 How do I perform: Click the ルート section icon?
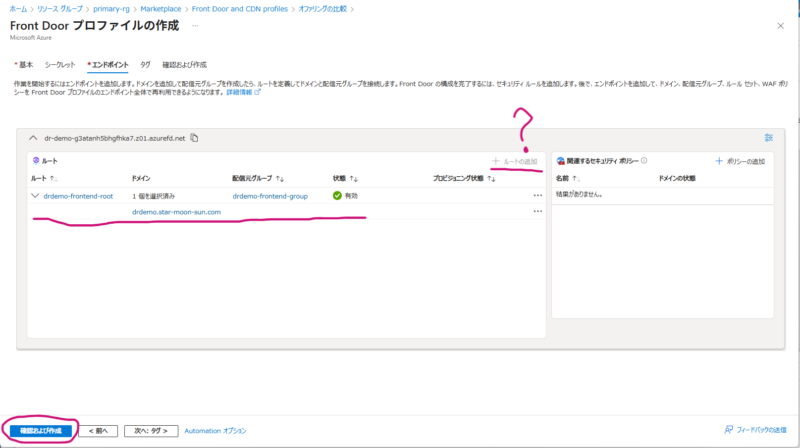(x=36, y=161)
